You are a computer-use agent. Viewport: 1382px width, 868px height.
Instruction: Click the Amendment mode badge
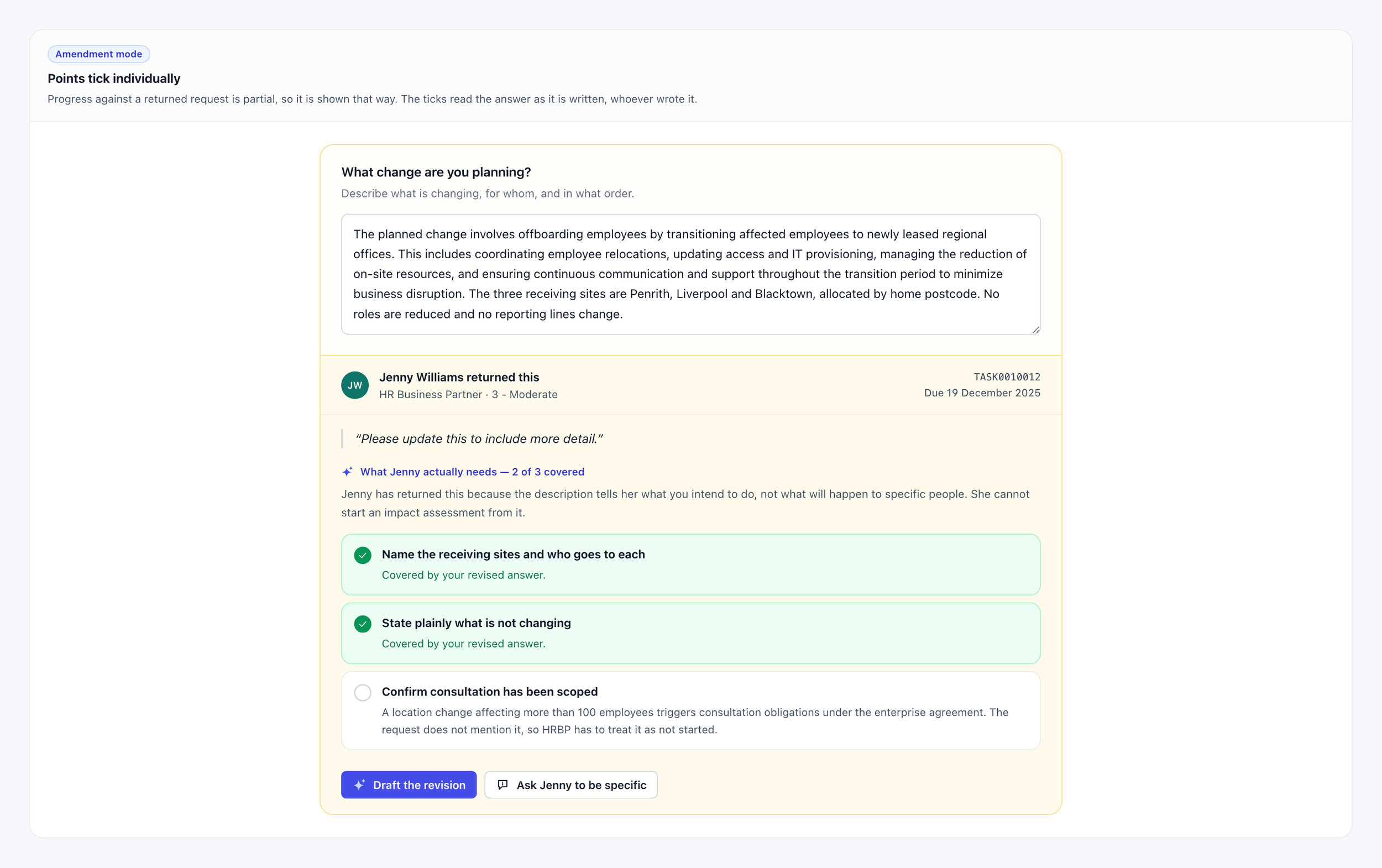coord(99,54)
